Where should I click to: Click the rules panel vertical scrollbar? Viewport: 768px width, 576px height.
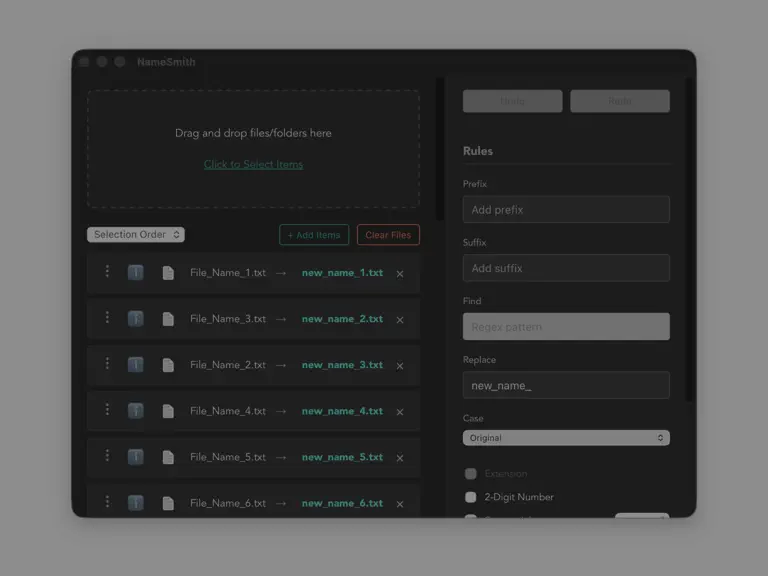690,239
